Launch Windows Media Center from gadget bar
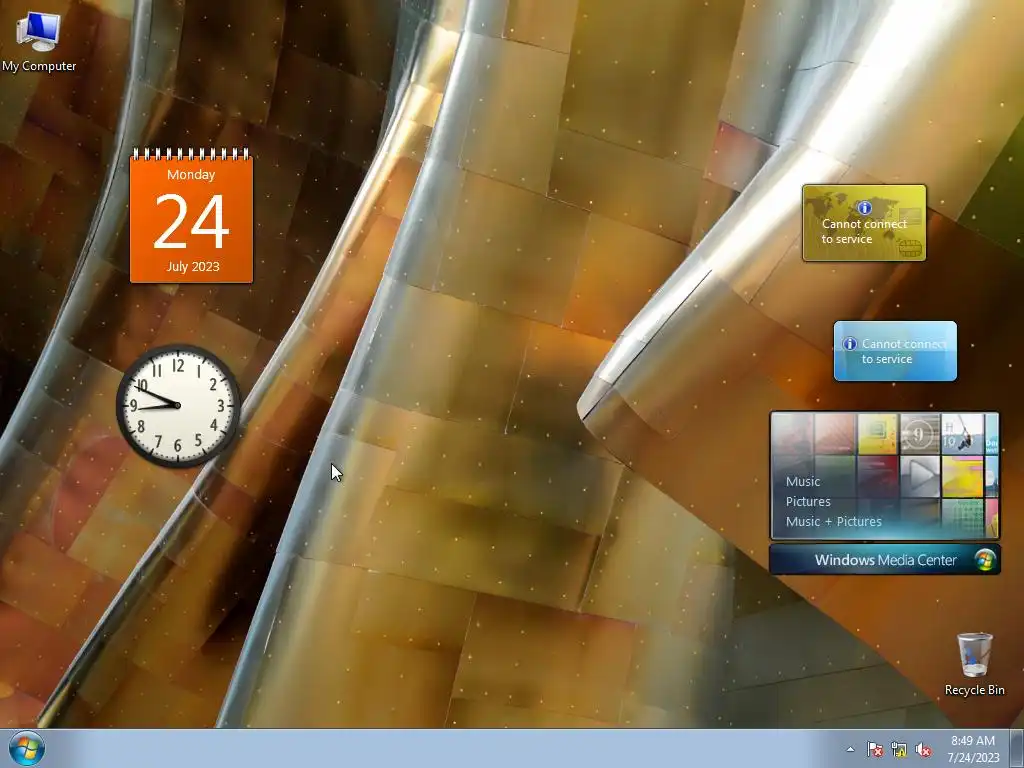The height and width of the screenshot is (768, 1024). tap(885, 560)
